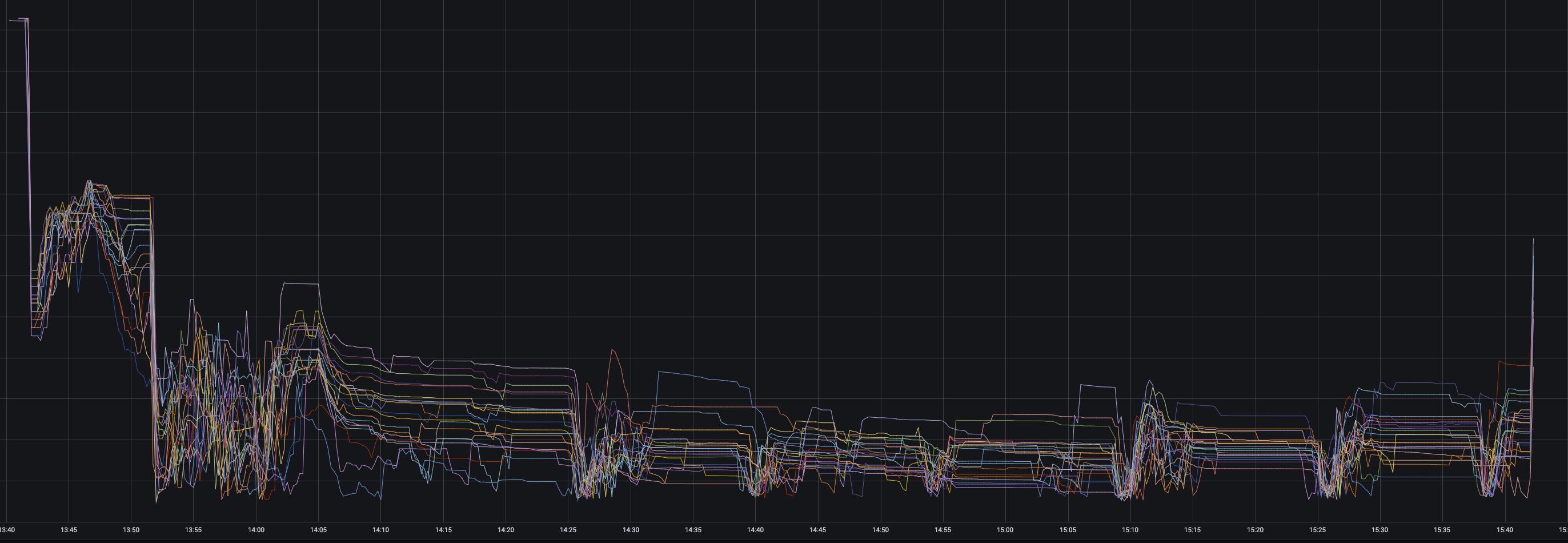Click the 15:25 axis label
Screen dimensions: 1568x543
tap(1317, 530)
